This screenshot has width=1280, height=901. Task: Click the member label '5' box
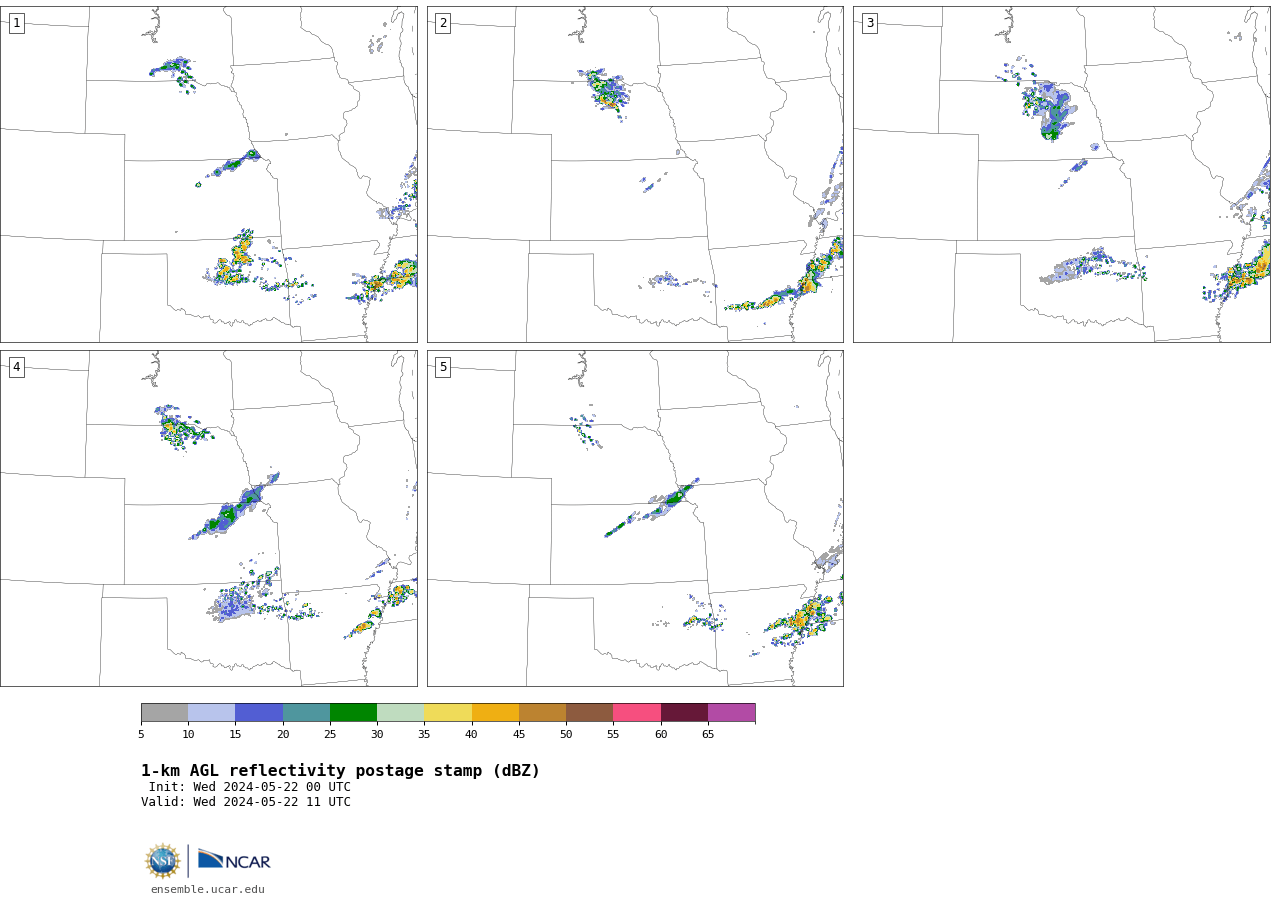[x=443, y=367]
